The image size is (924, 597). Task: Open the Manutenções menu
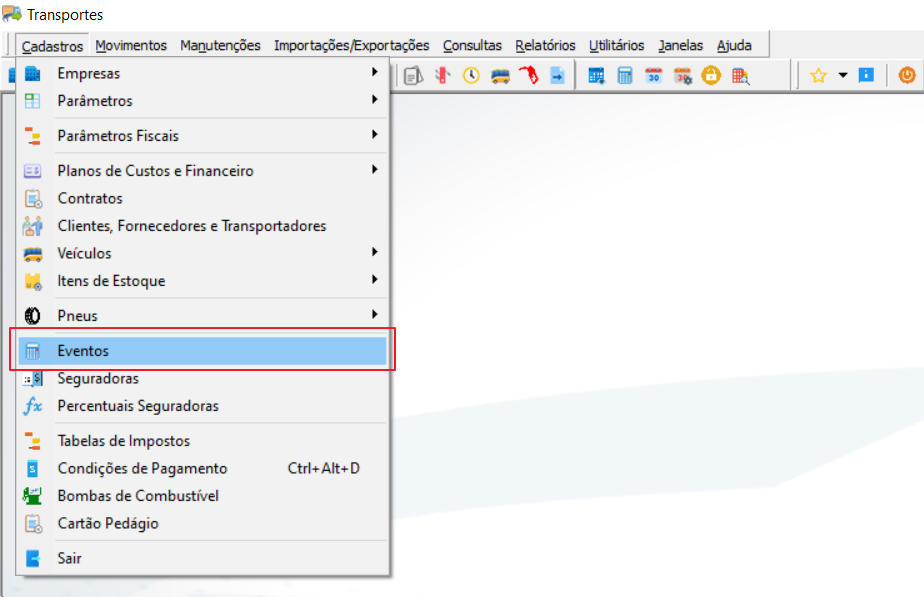pos(220,45)
